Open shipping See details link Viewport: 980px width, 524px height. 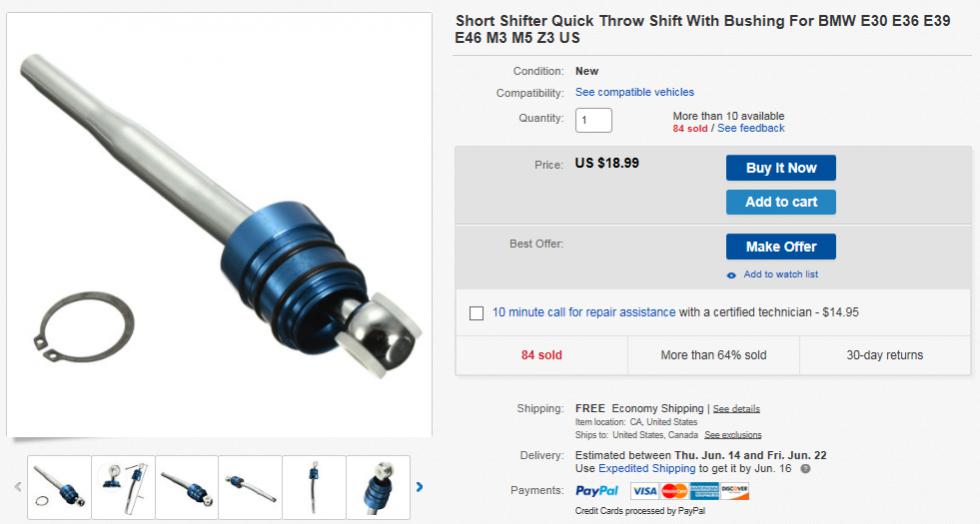[736, 409]
